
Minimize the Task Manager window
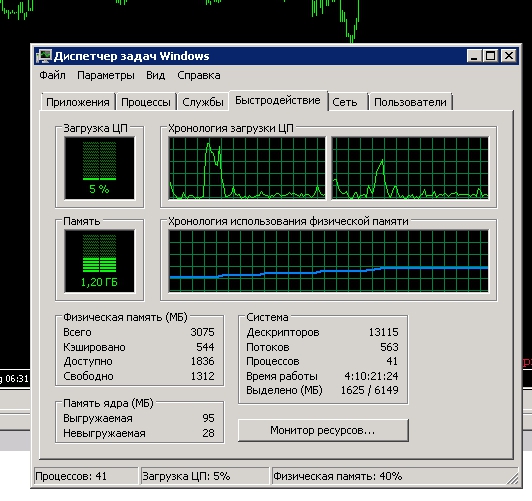click(x=474, y=56)
